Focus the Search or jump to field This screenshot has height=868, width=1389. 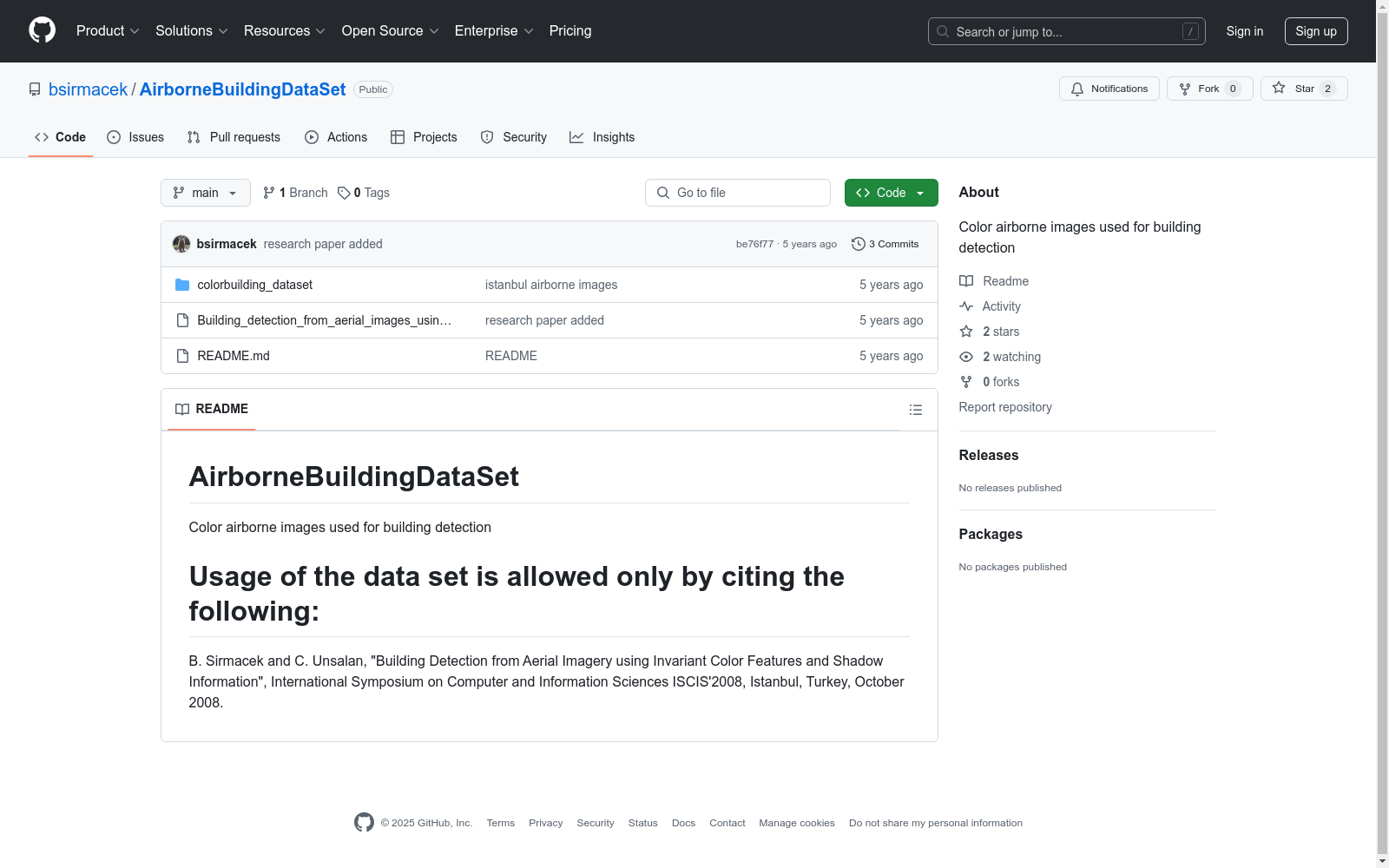coord(1067,31)
